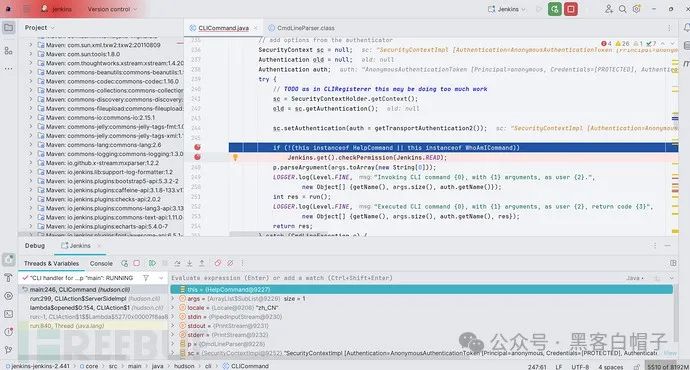Go to next highlighted problem down arrow

coord(672,44)
